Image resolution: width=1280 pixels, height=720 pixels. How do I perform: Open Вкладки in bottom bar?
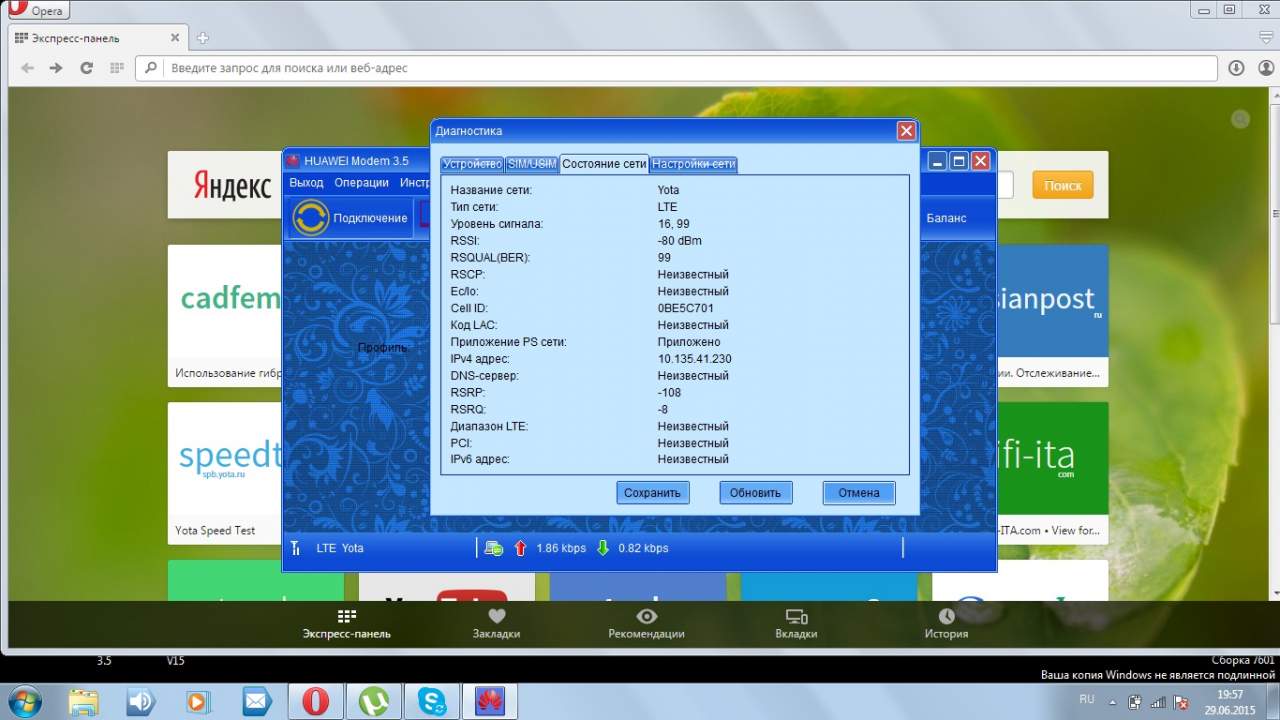pos(796,624)
